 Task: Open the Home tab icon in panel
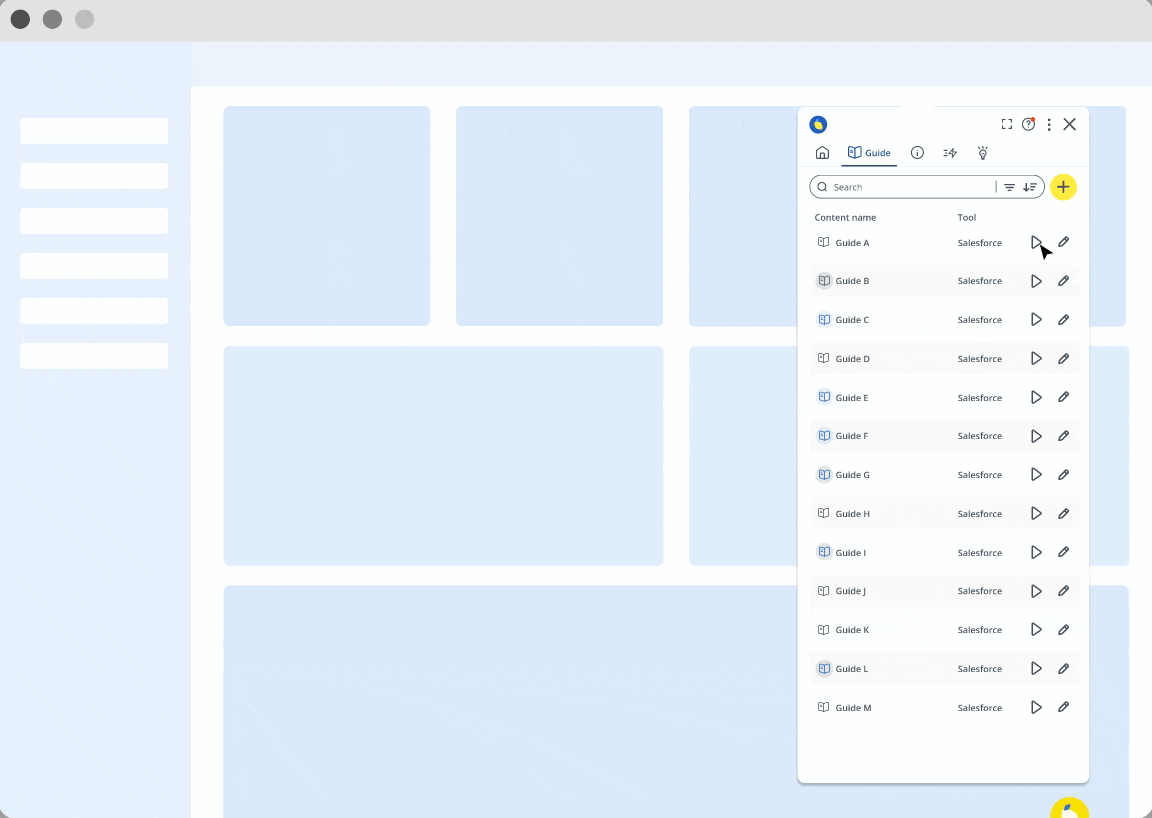[x=822, y=153]
